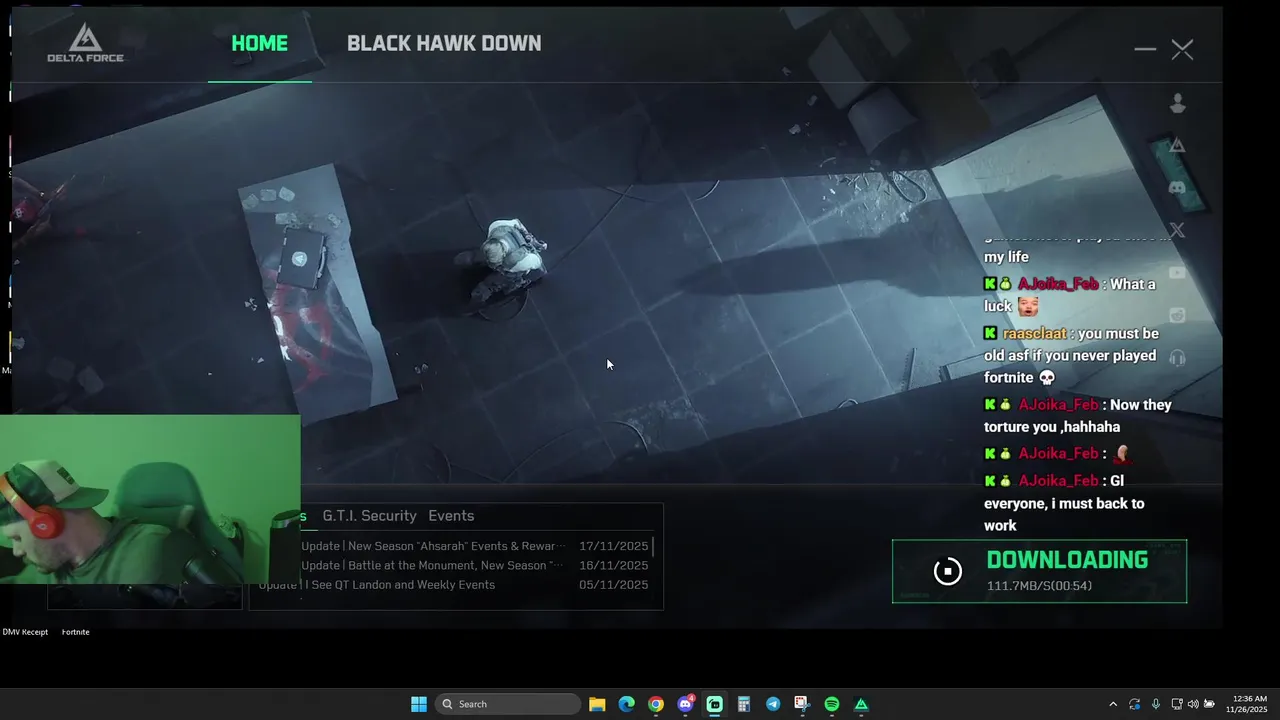Open Spotify from the taskbar
Screen dimensions: 1280x720
coord(831,704)
